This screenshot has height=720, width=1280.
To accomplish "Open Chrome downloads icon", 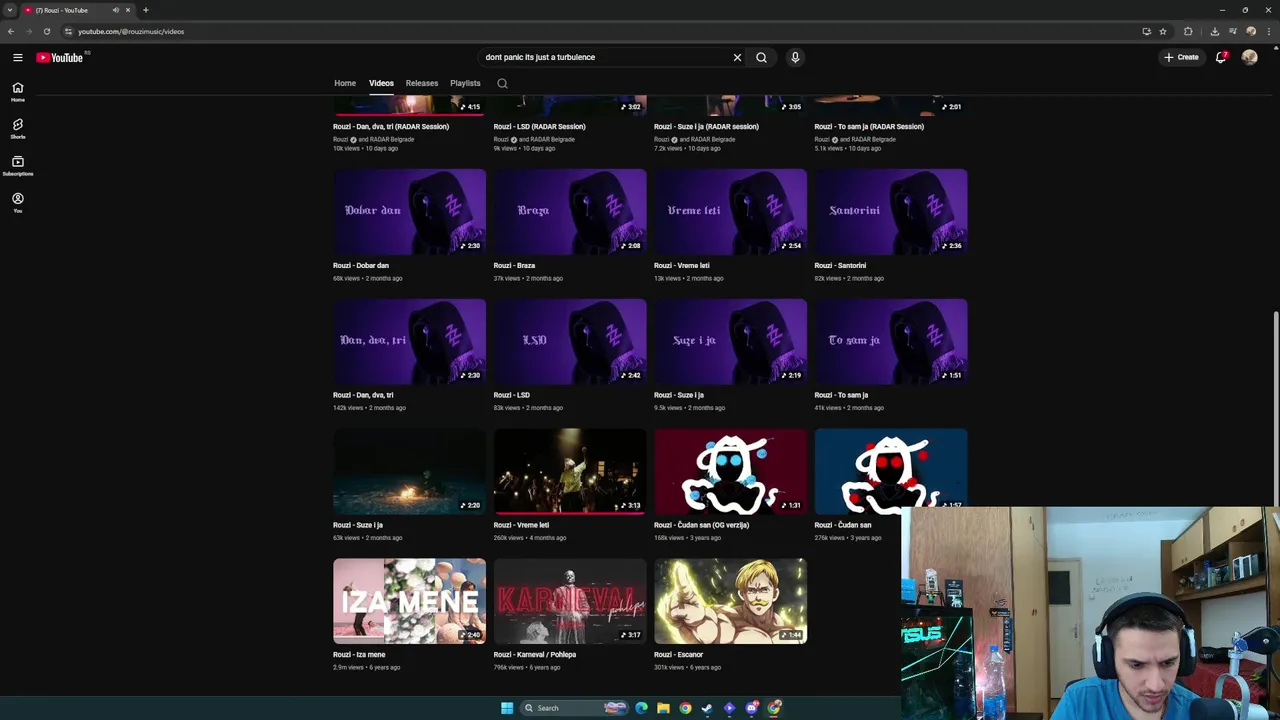I will [1215, 31].
